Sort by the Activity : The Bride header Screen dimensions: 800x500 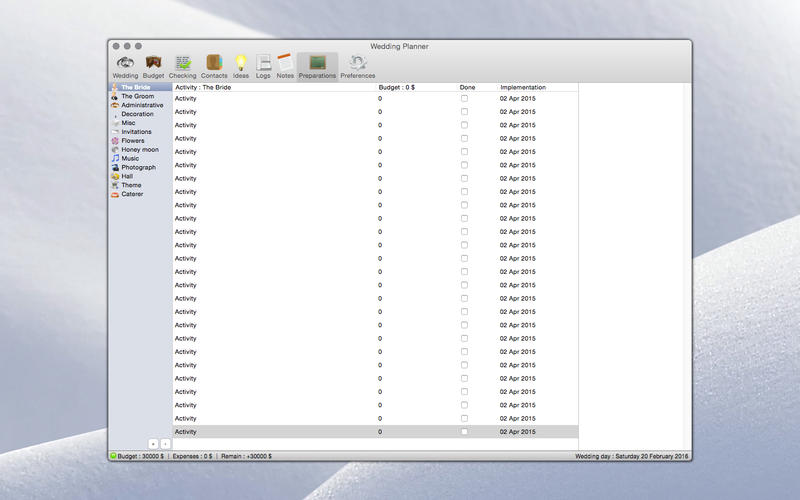203,87
